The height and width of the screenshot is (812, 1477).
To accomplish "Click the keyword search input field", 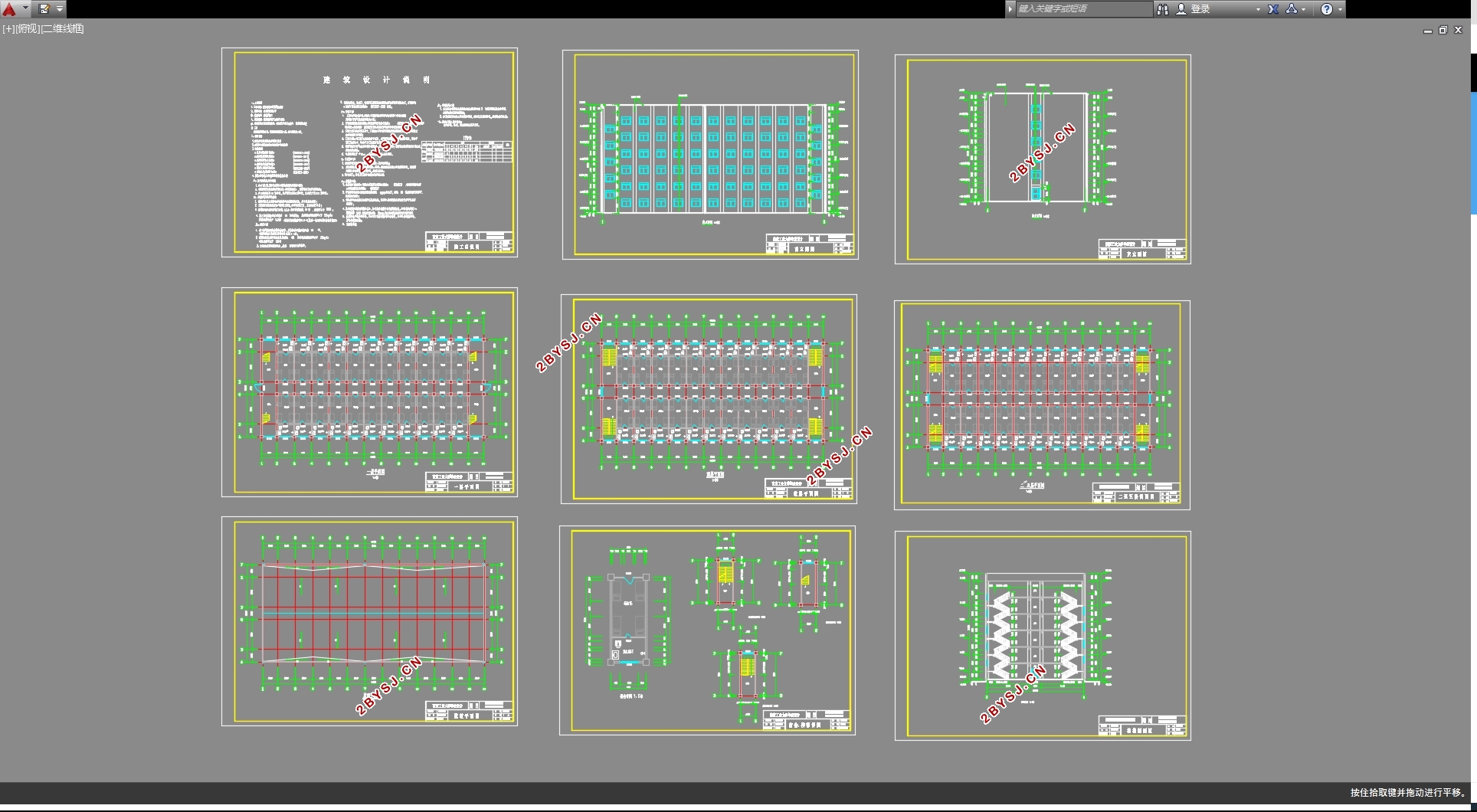I will (1083, 9).
